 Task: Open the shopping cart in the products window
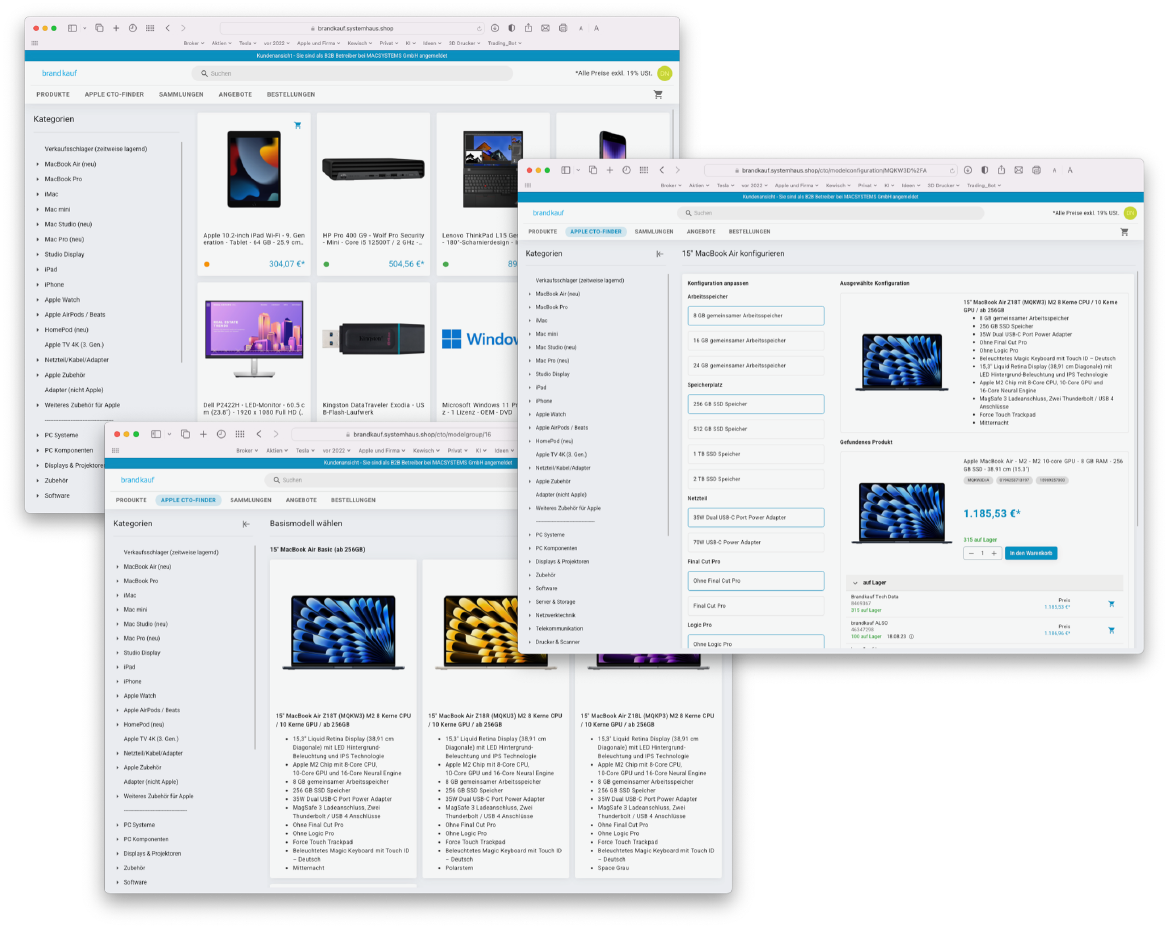pos(658,95)
